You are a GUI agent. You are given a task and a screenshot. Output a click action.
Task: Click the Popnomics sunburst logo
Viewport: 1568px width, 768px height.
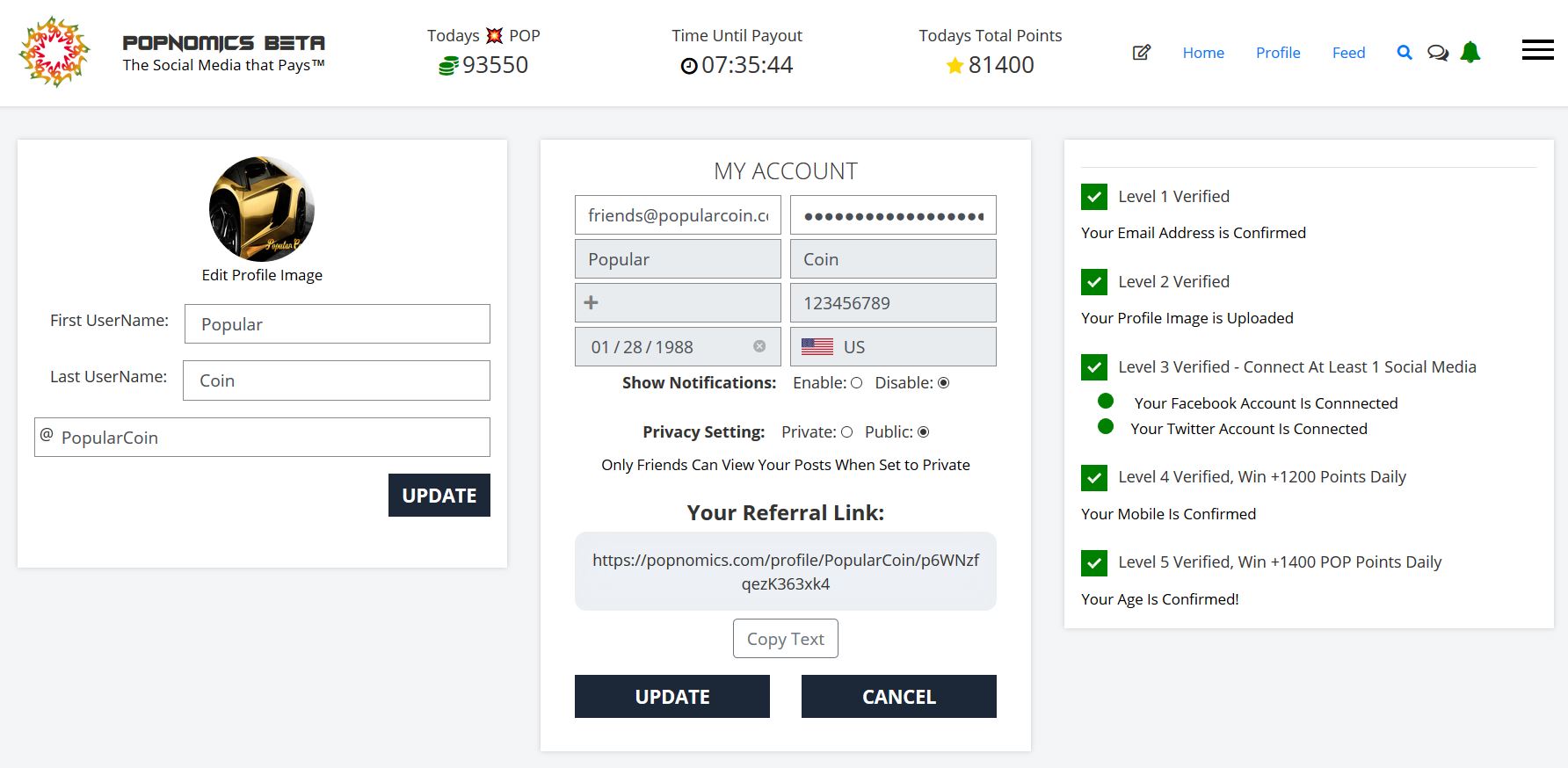click(54, 52)
